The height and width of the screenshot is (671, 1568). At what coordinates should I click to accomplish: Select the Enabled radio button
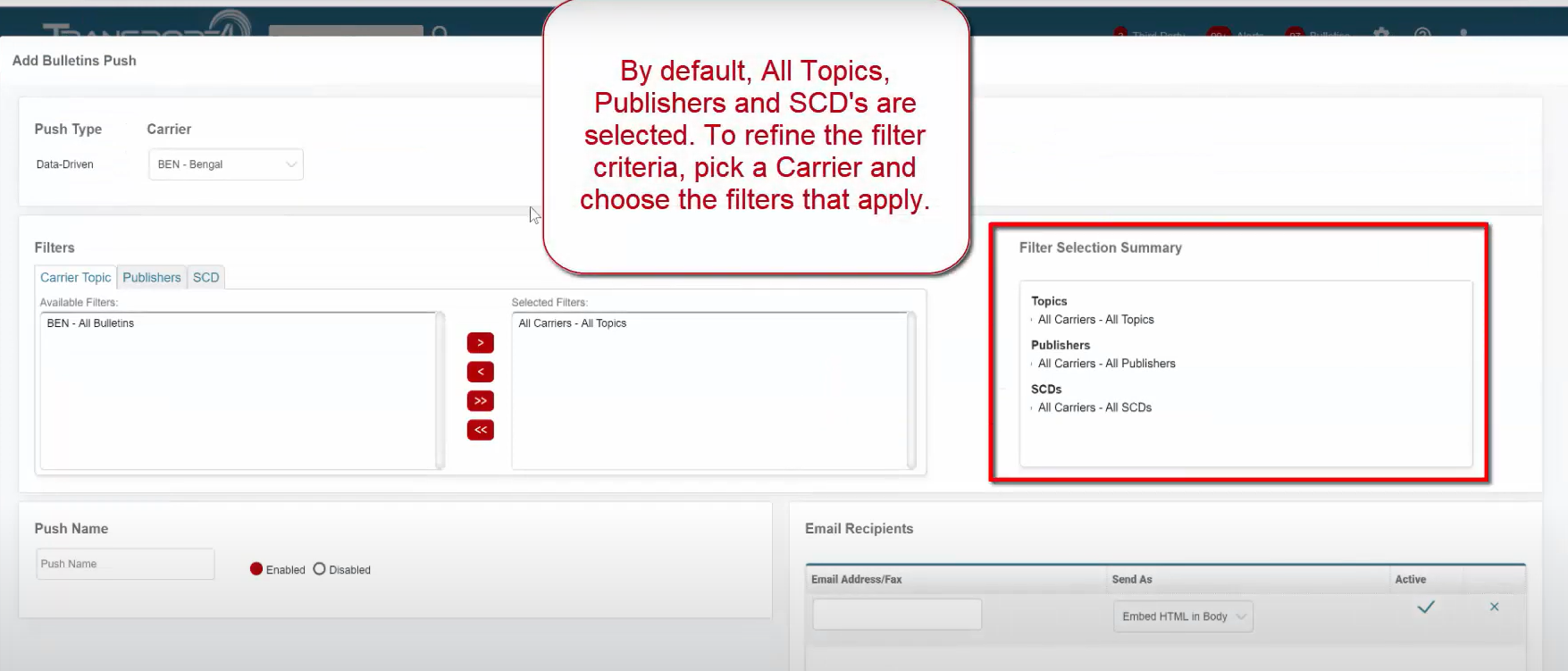coord(256,569)
